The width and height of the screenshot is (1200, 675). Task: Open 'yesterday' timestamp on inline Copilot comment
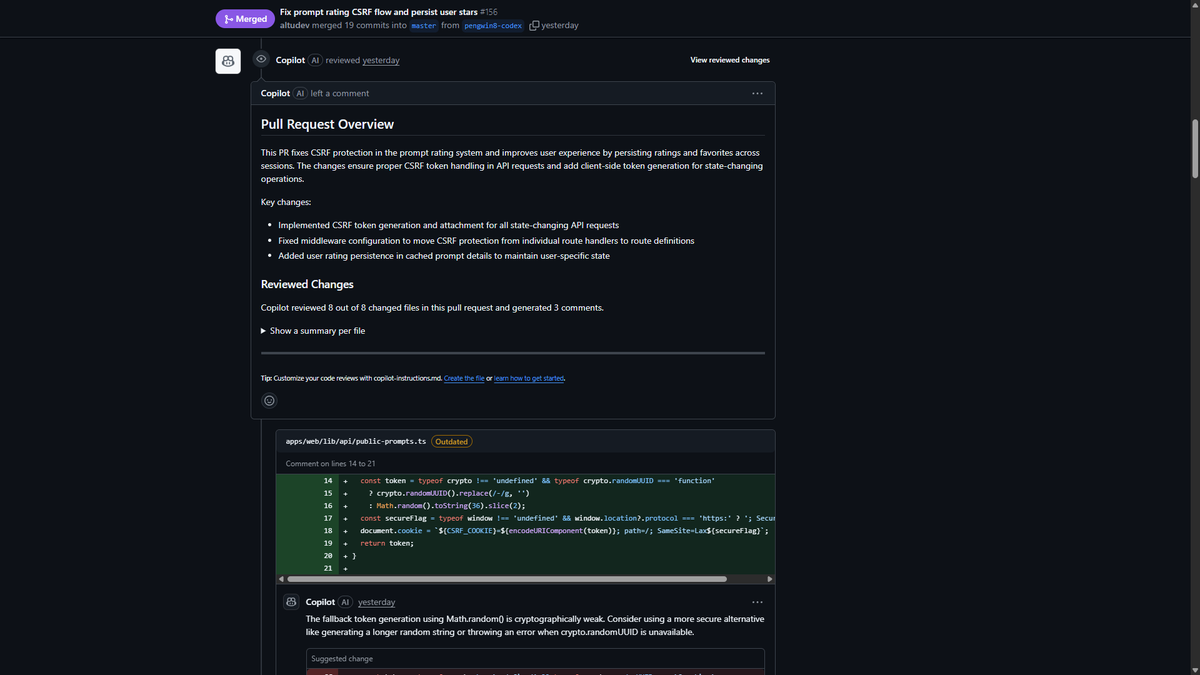click(x=376, y=602)
